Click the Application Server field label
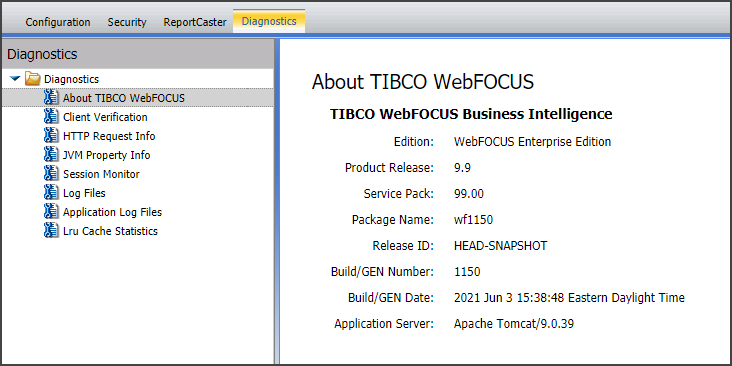 [x=384, y=324]
